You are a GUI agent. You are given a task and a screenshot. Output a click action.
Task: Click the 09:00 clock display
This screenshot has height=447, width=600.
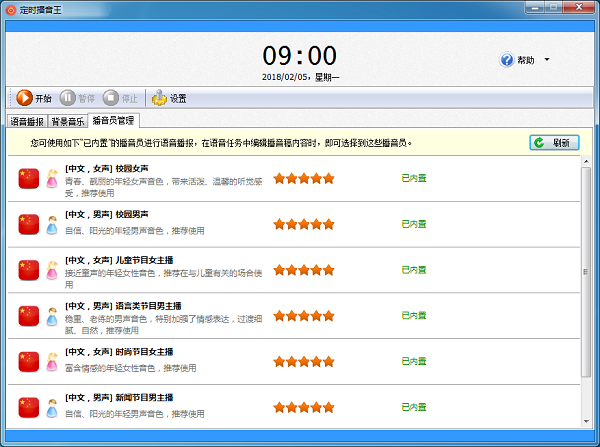click(x=300, y=56)
